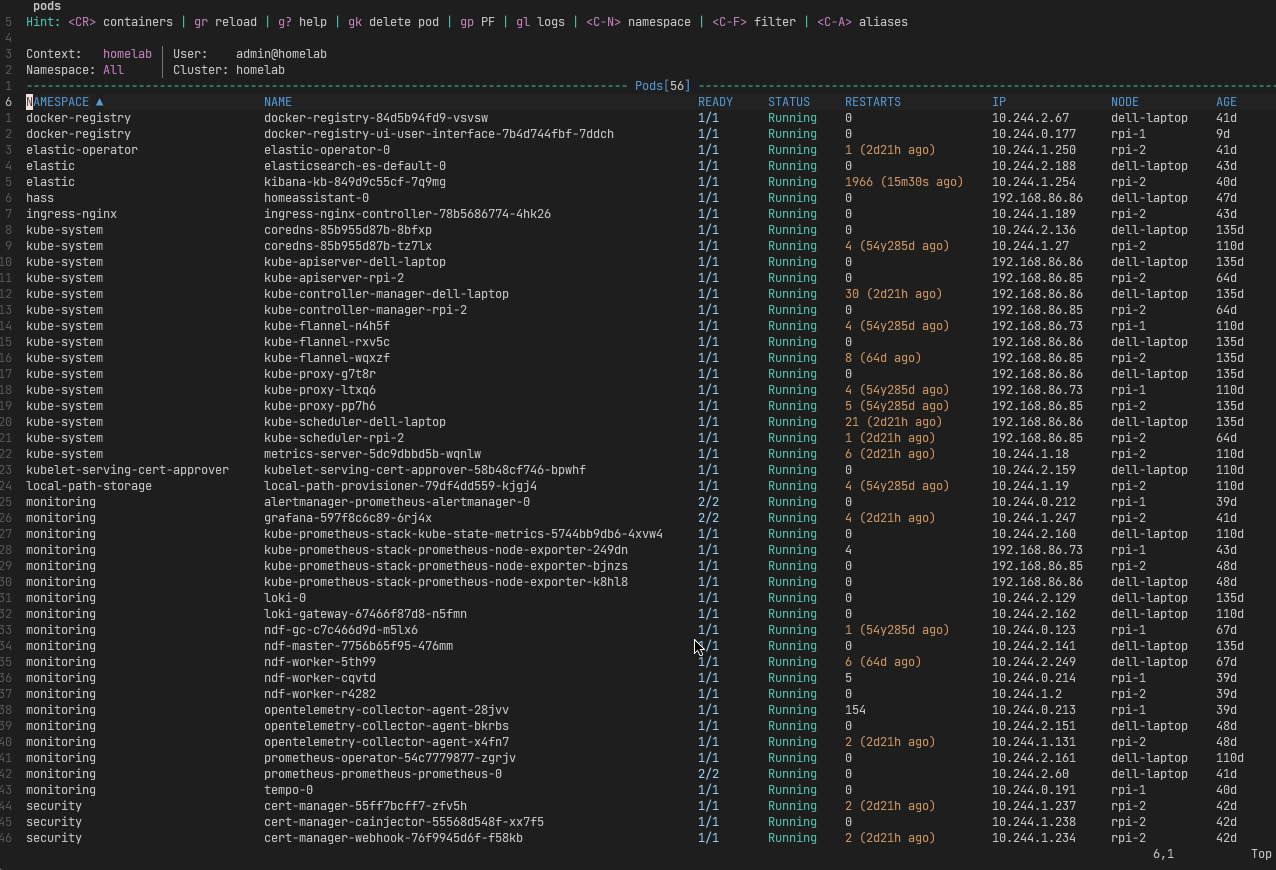1276x870 pixels.
Task: Select pod prometheus-prometheus-prometheus-0
Action: click(x=383, y=774)
